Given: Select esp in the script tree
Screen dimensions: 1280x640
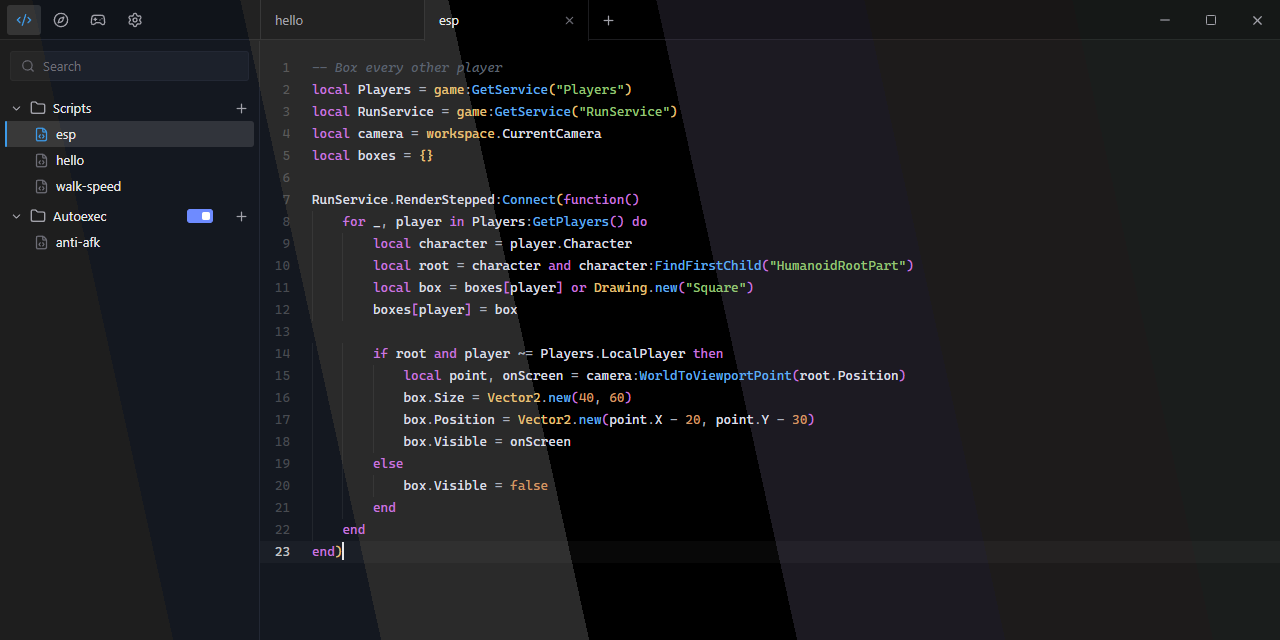Looking at the screenshot, I should pyautogui.click(x=129, y=134).
